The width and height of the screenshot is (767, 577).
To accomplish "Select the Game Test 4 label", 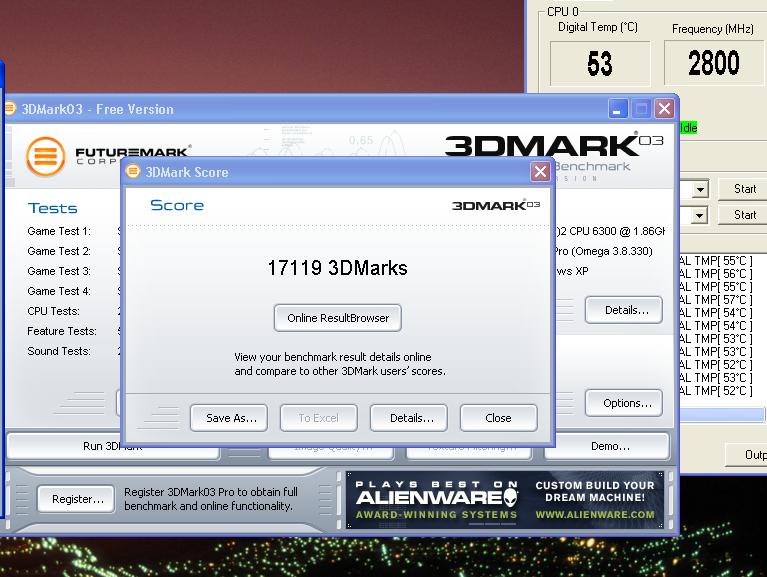I will click(59, 291).
